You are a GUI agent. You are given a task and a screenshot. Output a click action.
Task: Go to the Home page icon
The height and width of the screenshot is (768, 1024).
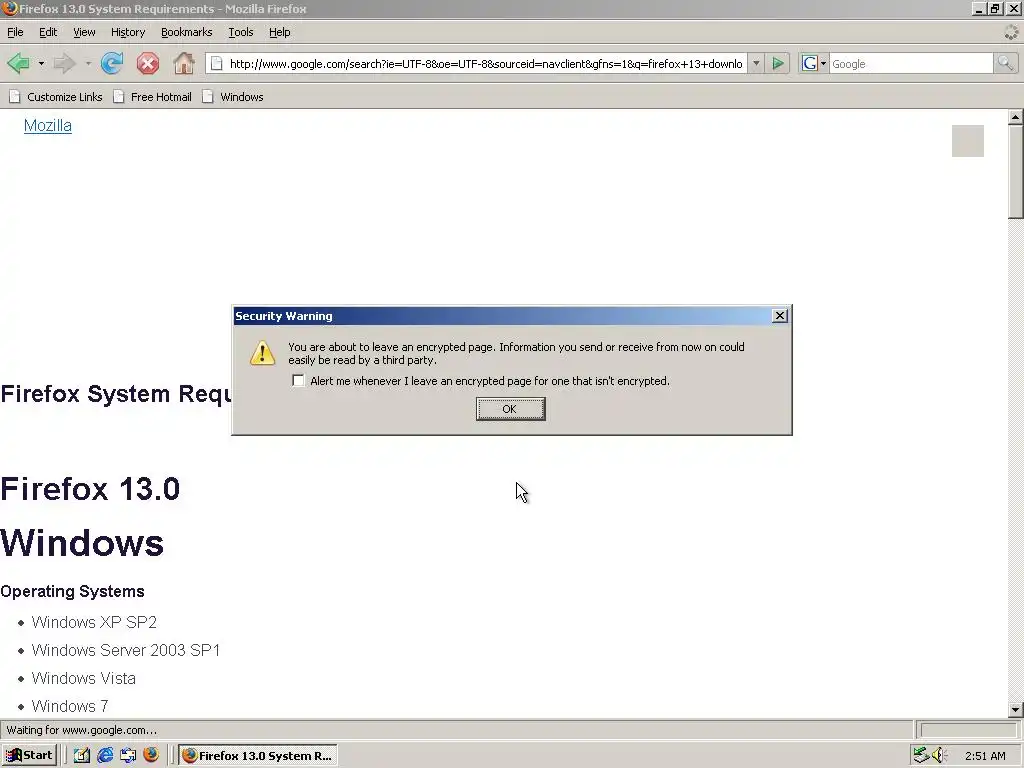click(184, 63)
